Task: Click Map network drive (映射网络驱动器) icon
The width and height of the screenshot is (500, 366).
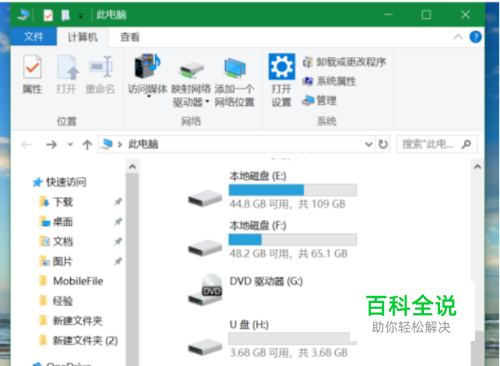Action: tap(191, 69)
